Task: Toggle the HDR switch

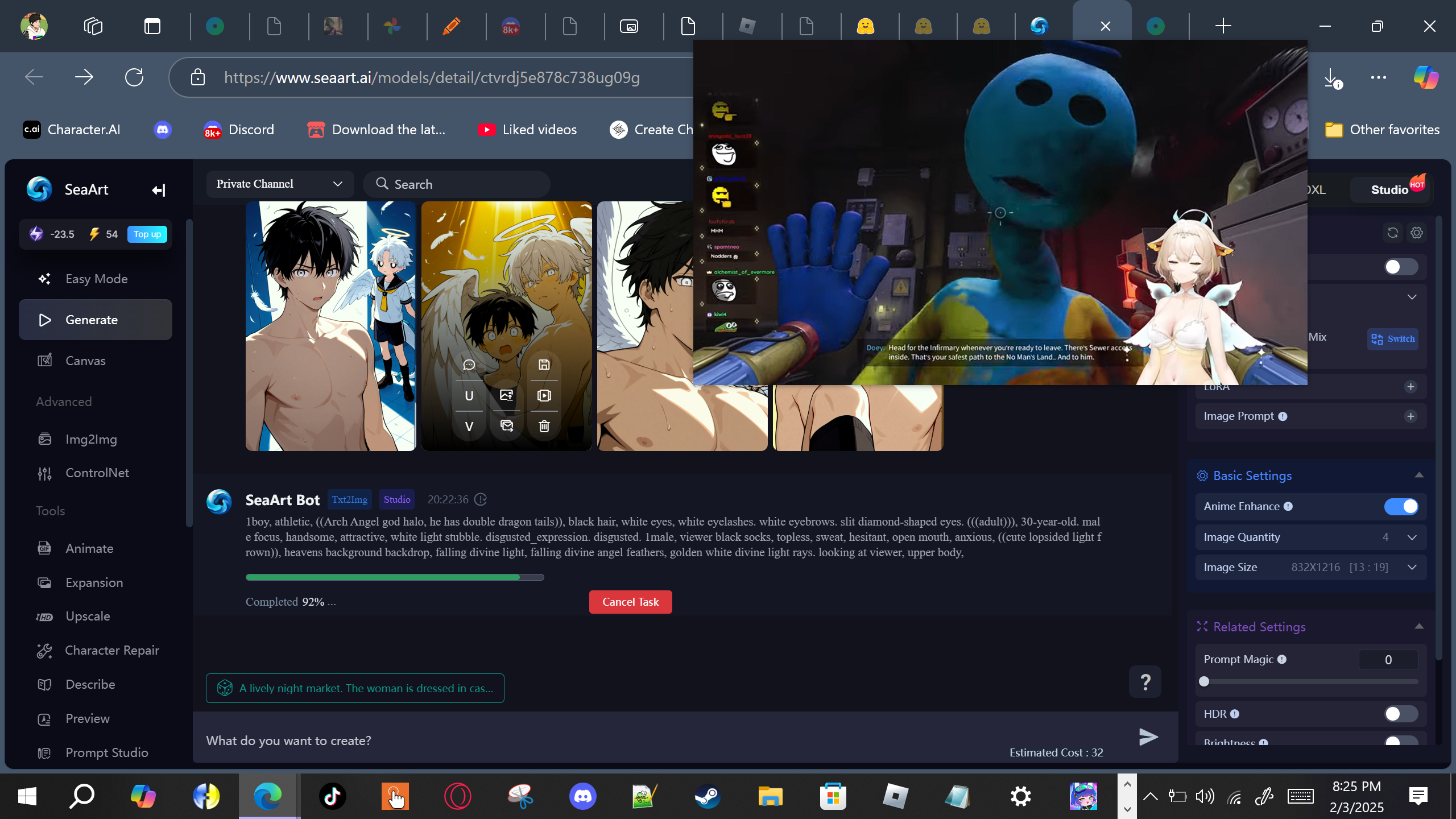Action: pos(1401,714)
